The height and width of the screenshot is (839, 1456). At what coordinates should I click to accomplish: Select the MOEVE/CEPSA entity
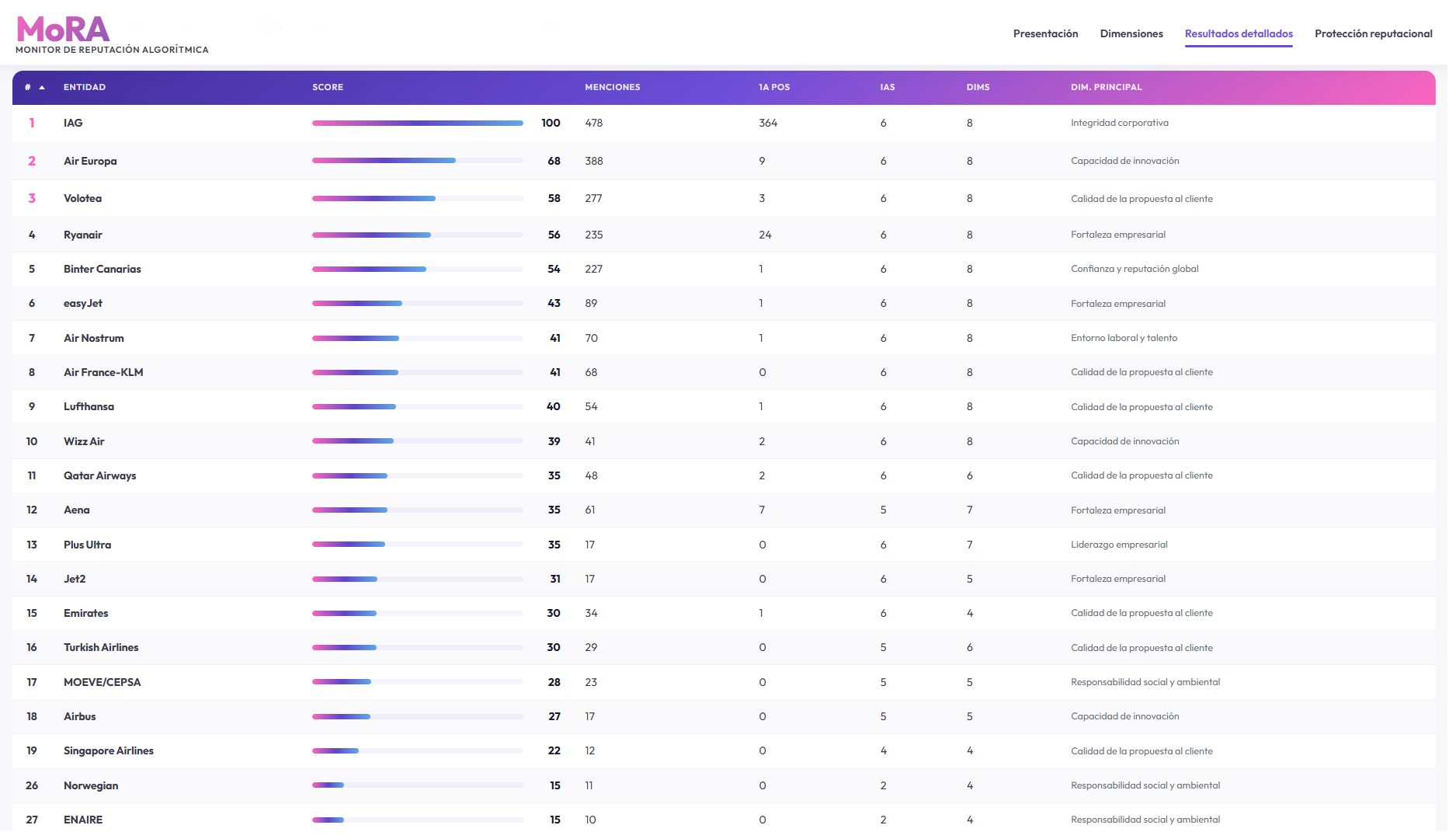point(103,683)
